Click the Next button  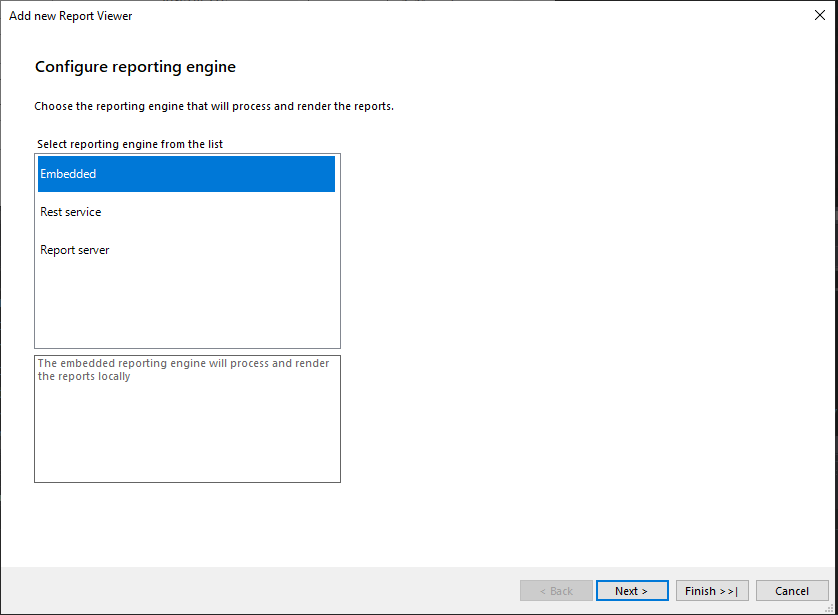pyautogui.click(x=632, y=591)
